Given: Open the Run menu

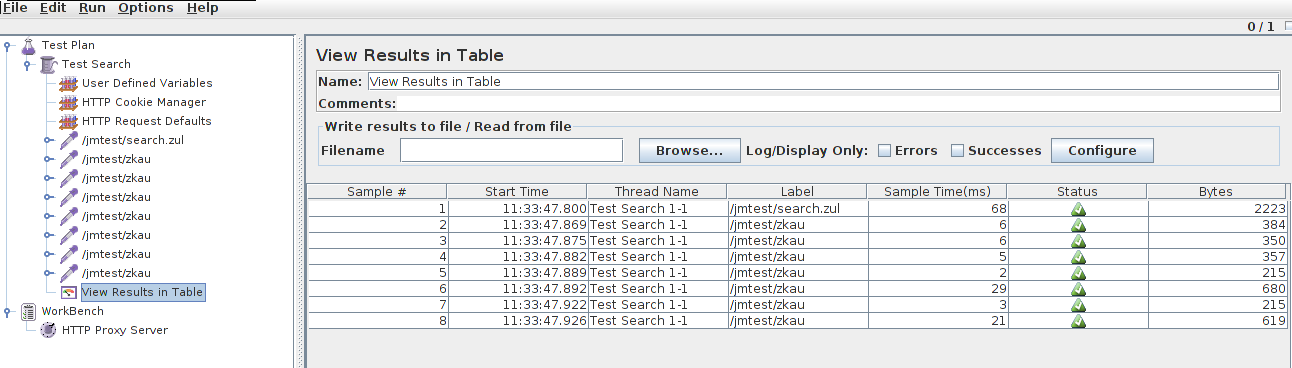Looking at the screenshot, I should pos(92,8).
